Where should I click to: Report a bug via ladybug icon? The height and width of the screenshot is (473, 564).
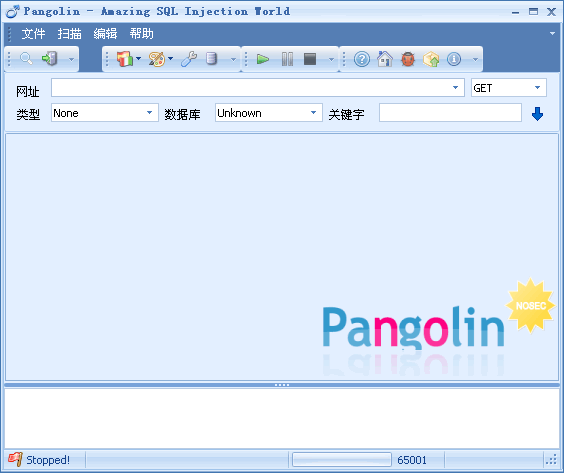coord(408,59)
